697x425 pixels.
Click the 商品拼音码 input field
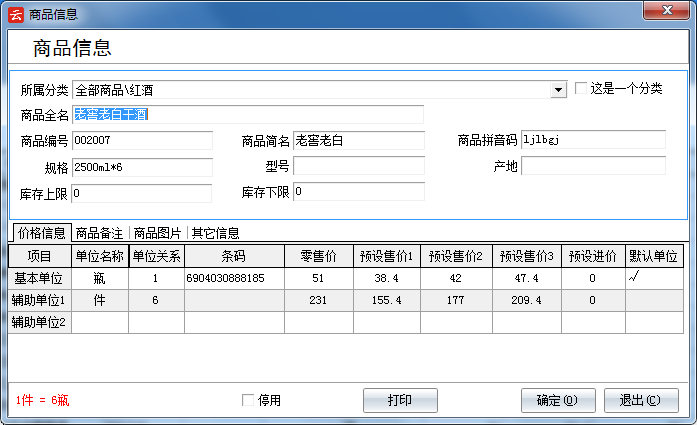coord(592,140)
